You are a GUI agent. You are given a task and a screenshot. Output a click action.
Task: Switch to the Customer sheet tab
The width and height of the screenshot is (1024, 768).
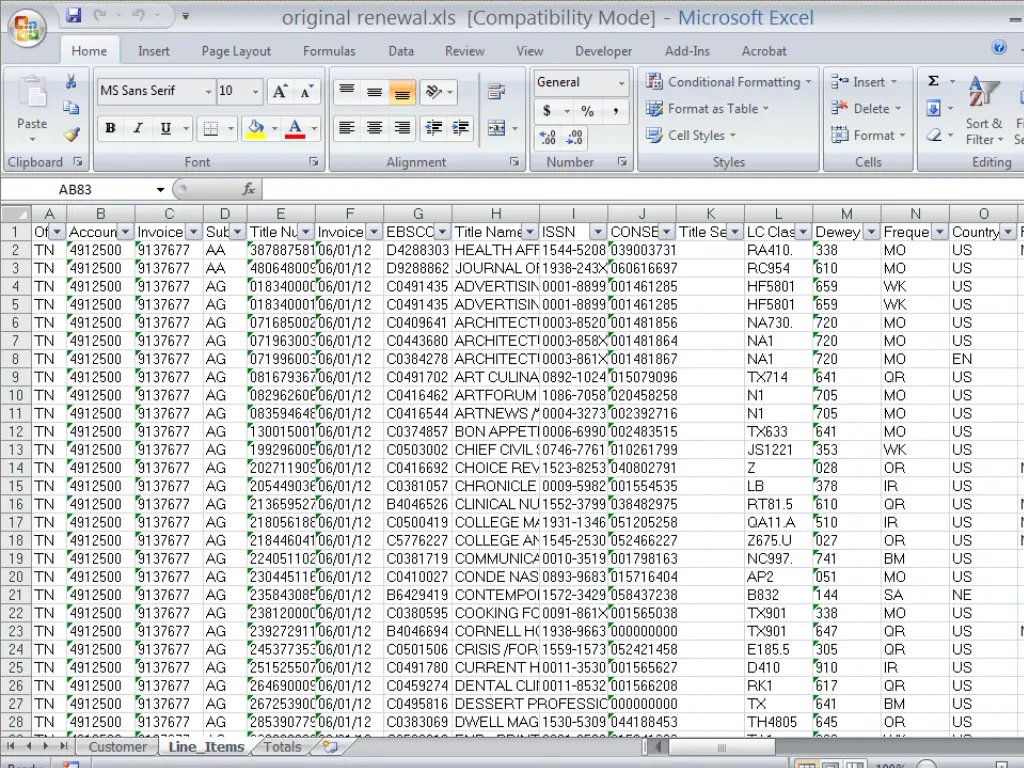pyautogui.click(x=118, y=746)
